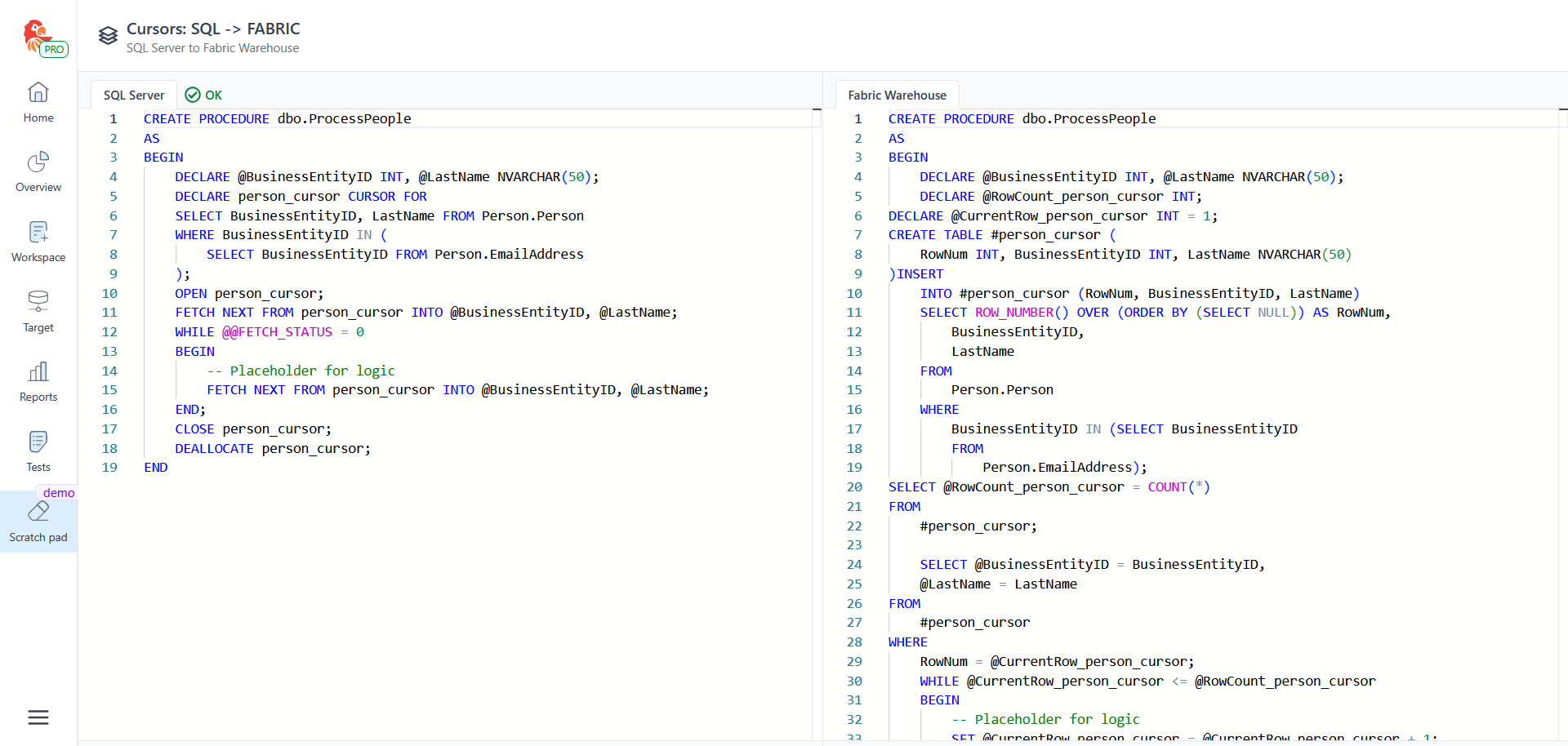Click the green OK status indicator
This screenshot has width=1568, height=746.
(x=204, y=95)
